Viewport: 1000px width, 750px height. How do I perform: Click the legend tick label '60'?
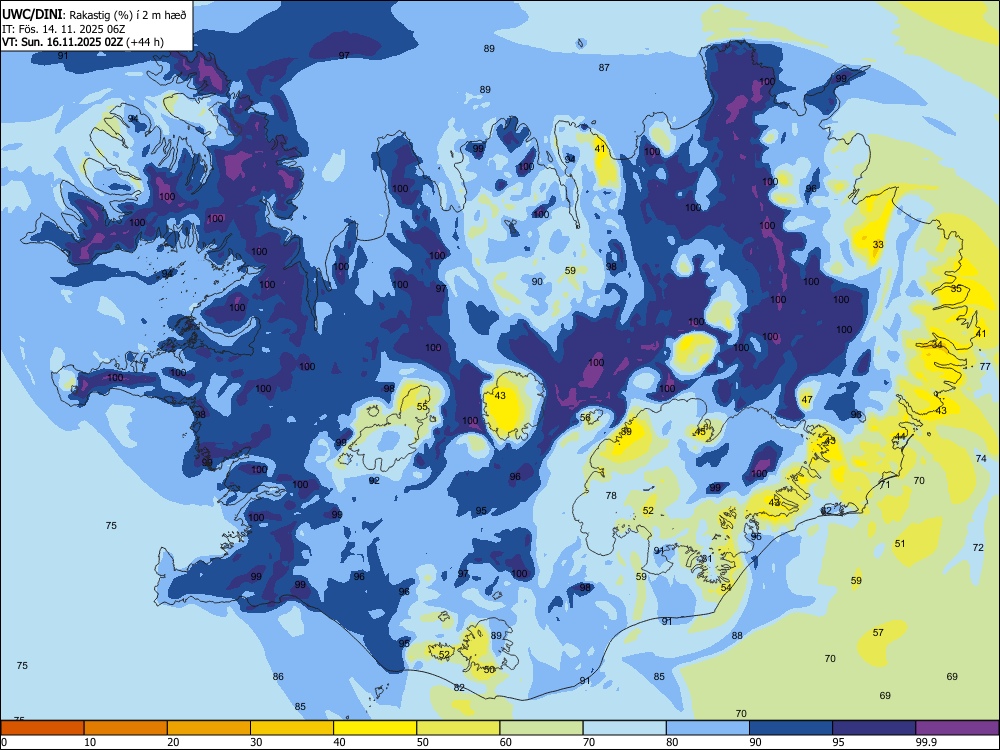(x=506, y=742)
